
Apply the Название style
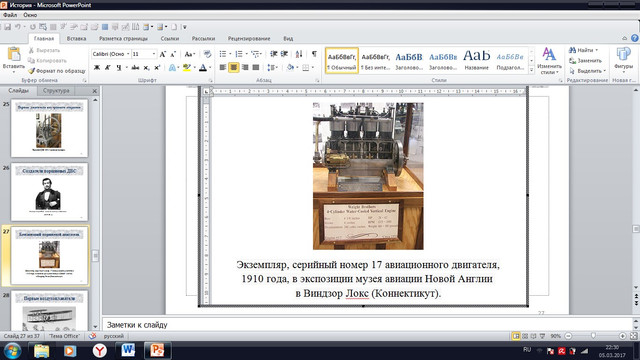point(476,60)
